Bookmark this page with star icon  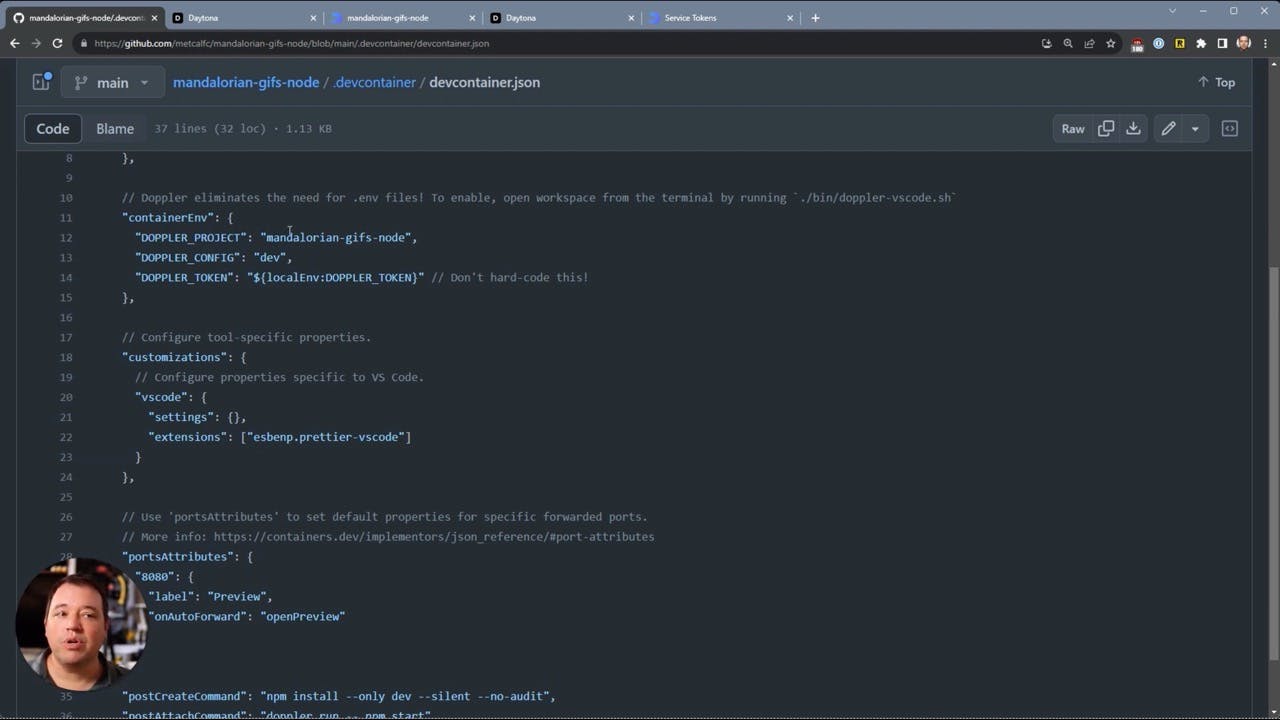tap(1110, 43)
